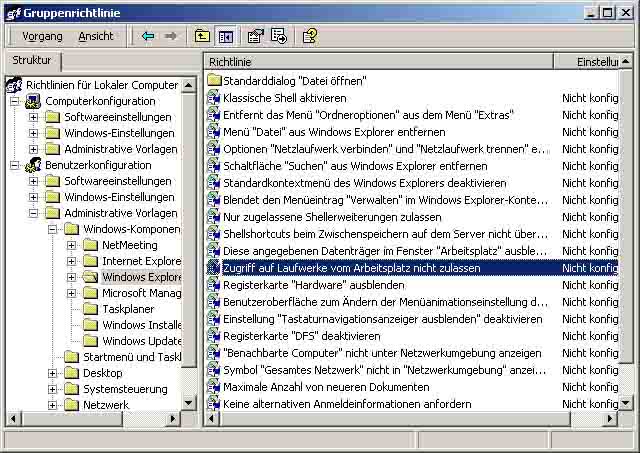Select the Windows Installer tree item
The image size is (640, 453).
(142, 325)
